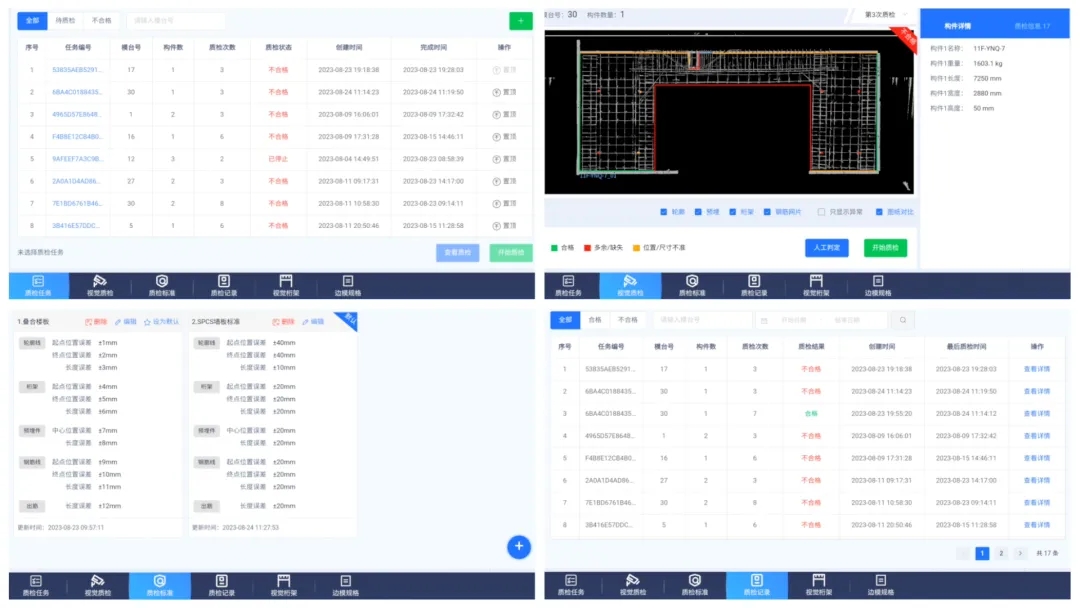Image resolution: width=1080 pixels, height=608 pixels.
Task: Click the green plus add-task button
Action: pos(520,20)
